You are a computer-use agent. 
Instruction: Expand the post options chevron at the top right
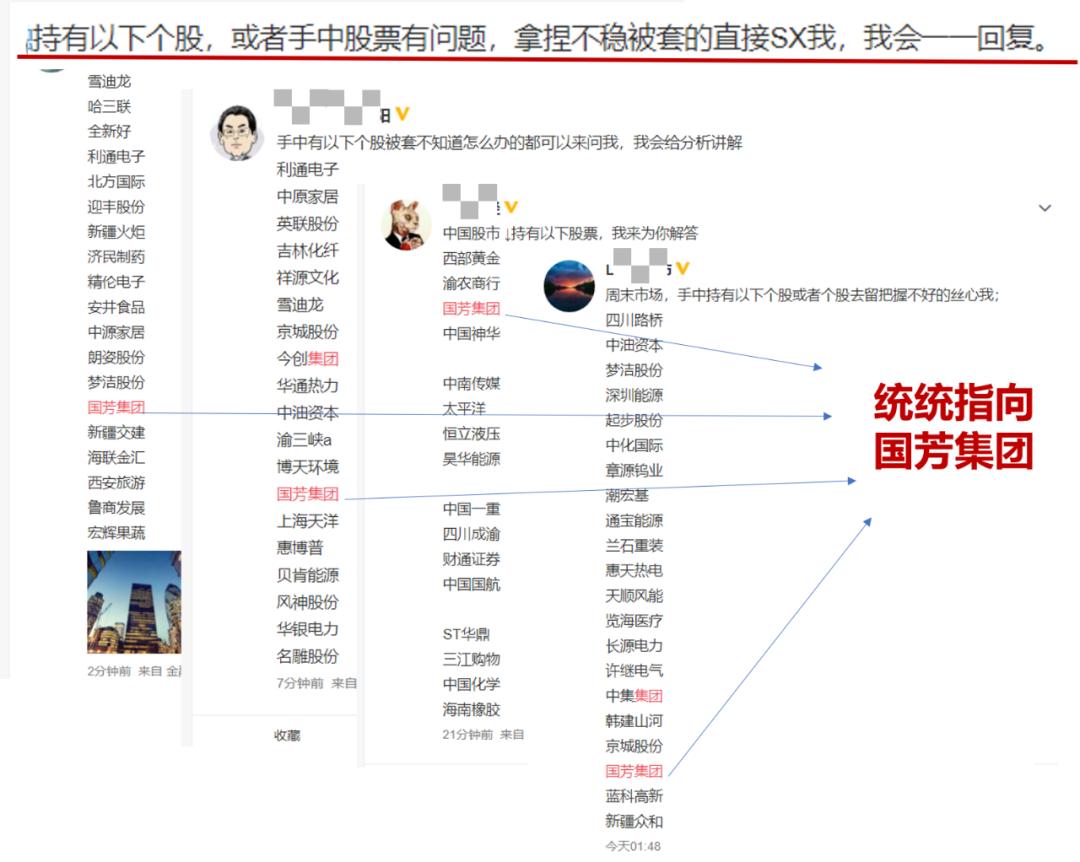(1047, 205)
